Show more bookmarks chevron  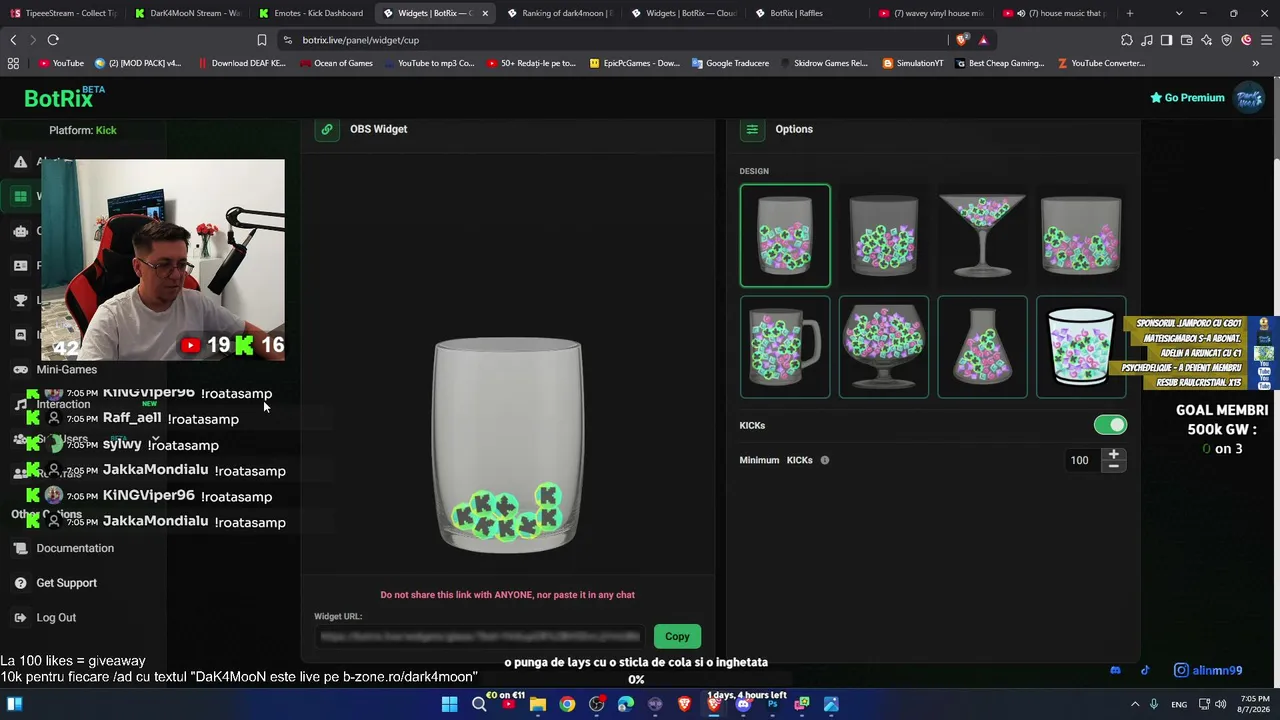click(x=1256, y=63)
